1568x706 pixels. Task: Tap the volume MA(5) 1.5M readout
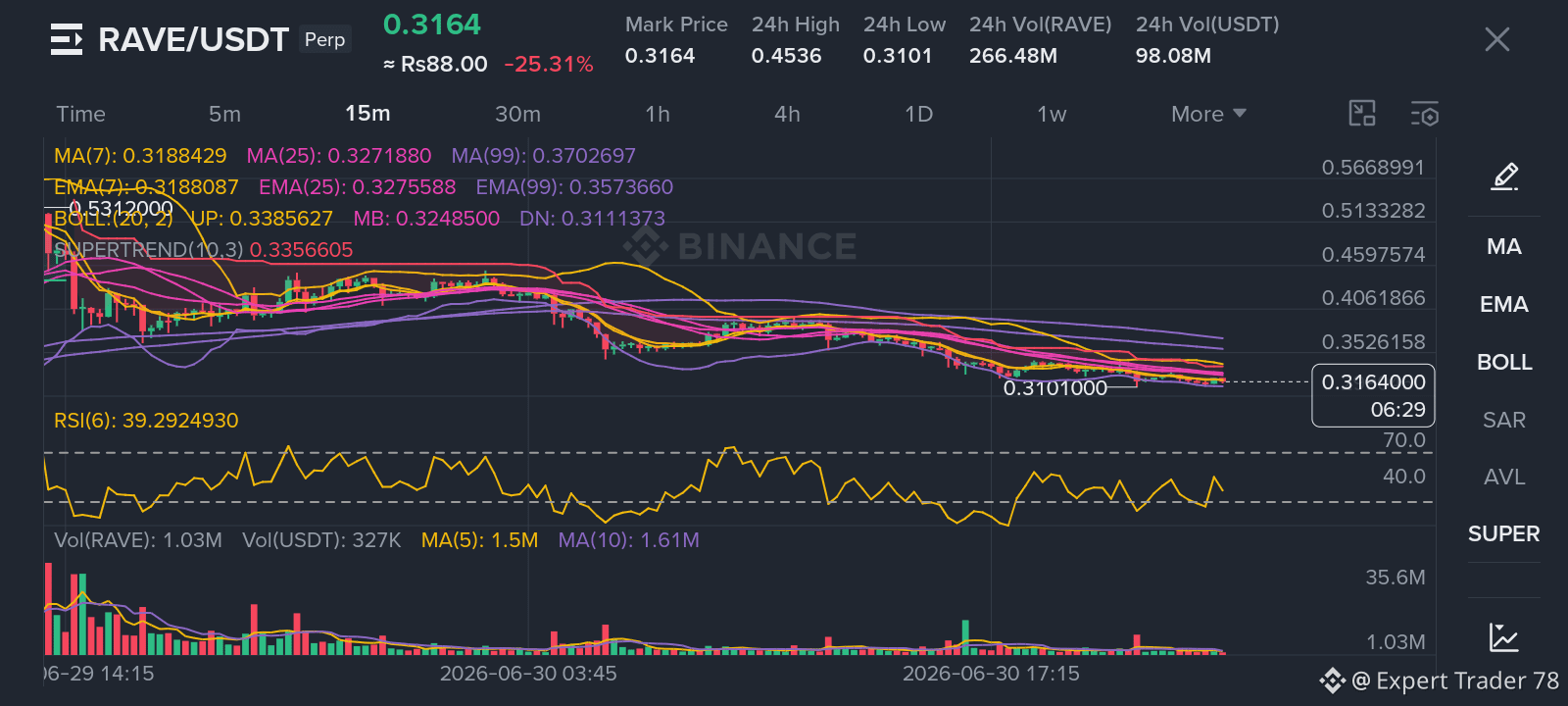pyautogui.click(x=479, y=540)
